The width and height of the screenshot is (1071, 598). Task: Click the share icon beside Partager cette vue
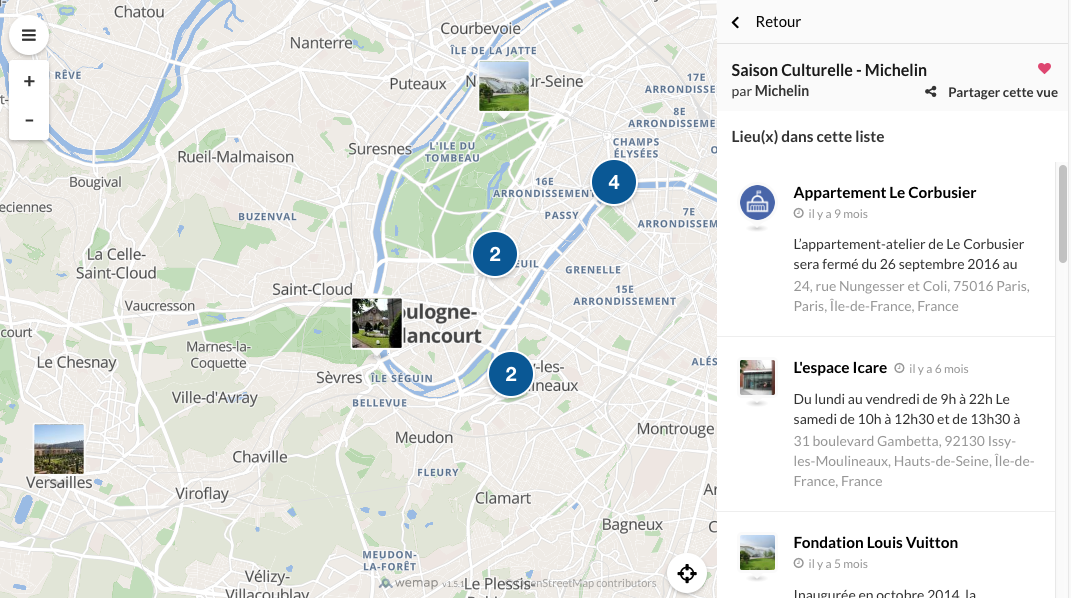[931, 92]
